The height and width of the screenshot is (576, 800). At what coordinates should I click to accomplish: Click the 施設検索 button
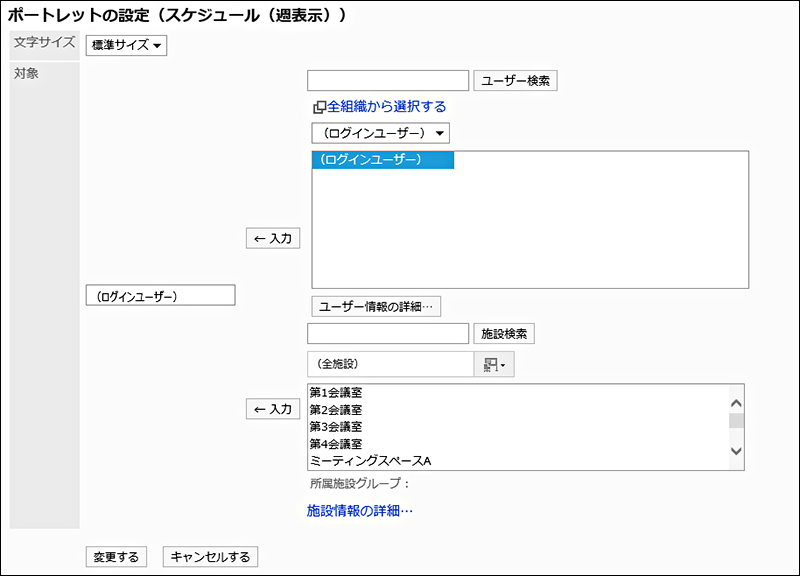coord(504,334)
